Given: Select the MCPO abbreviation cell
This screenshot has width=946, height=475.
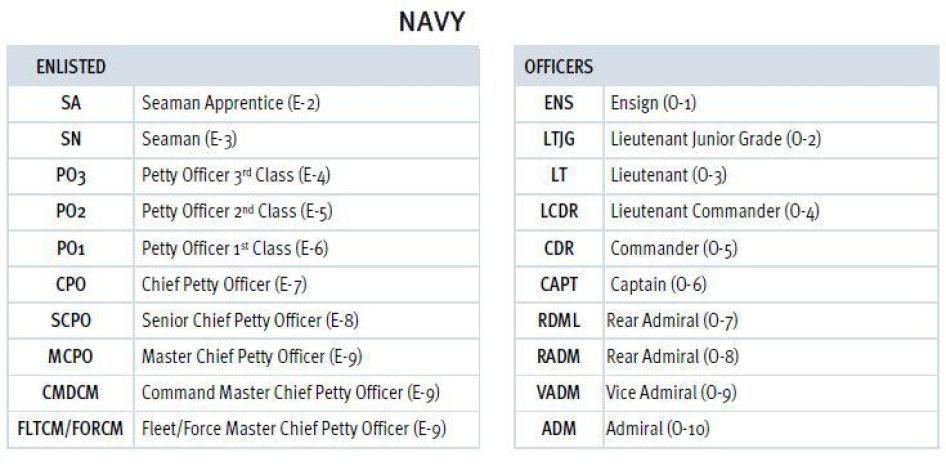Looking at the screenshot, I should pyautogui.click(x=71, y=357).
